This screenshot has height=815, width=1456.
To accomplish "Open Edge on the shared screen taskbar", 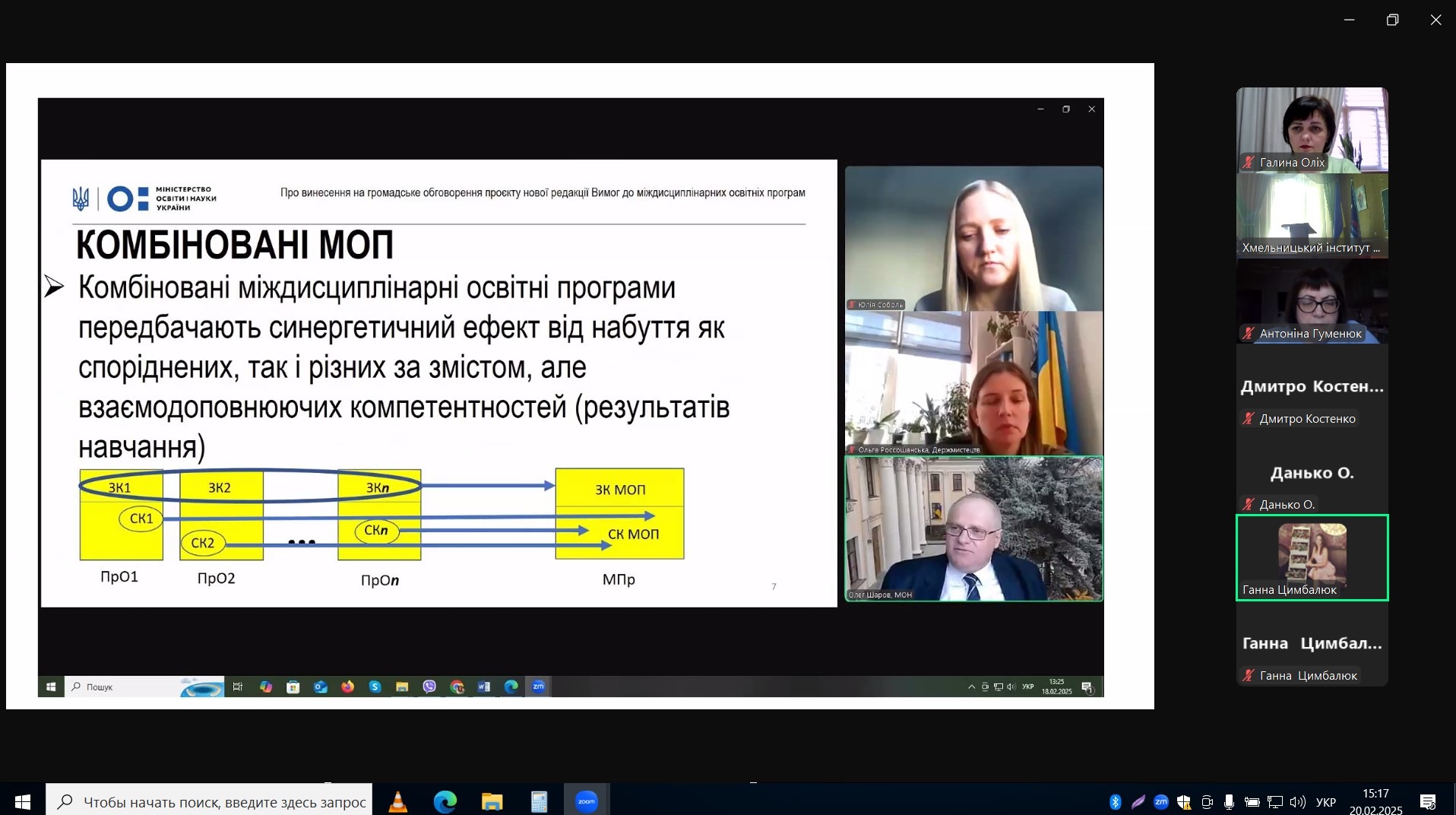I will tap(511, 687).
